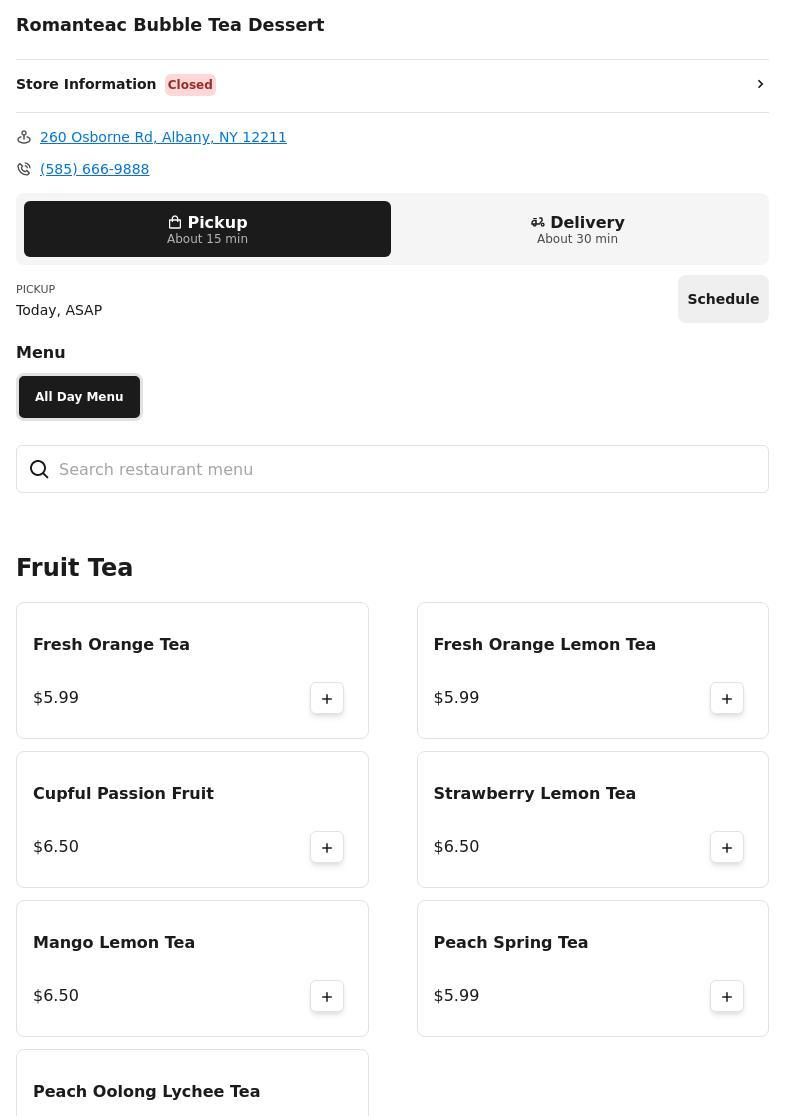Expand Store Information with chevron arrow
785x1116 pixels.
point(760,84)
